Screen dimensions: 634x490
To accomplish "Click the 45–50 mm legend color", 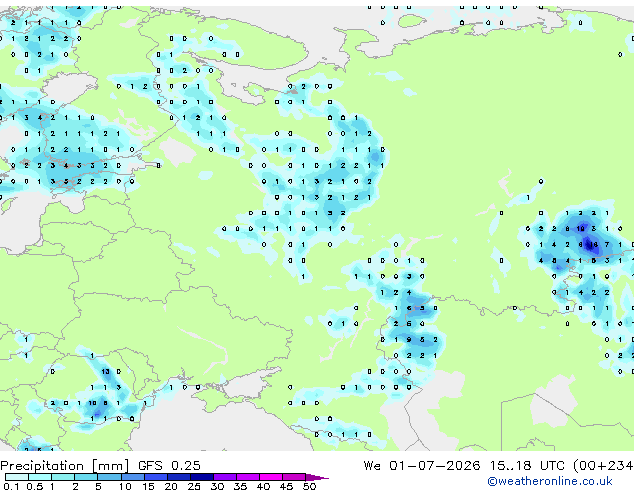I will 294,477.
